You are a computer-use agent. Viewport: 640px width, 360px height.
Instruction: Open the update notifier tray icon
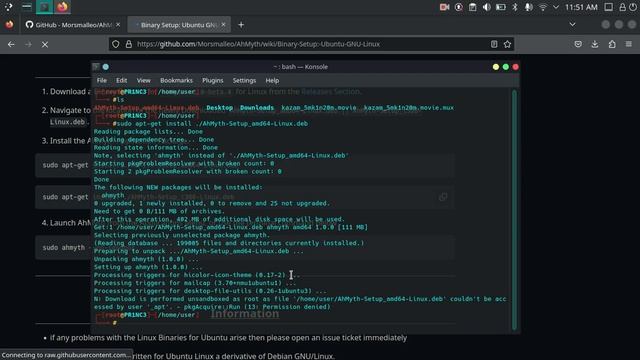[459, 7]
